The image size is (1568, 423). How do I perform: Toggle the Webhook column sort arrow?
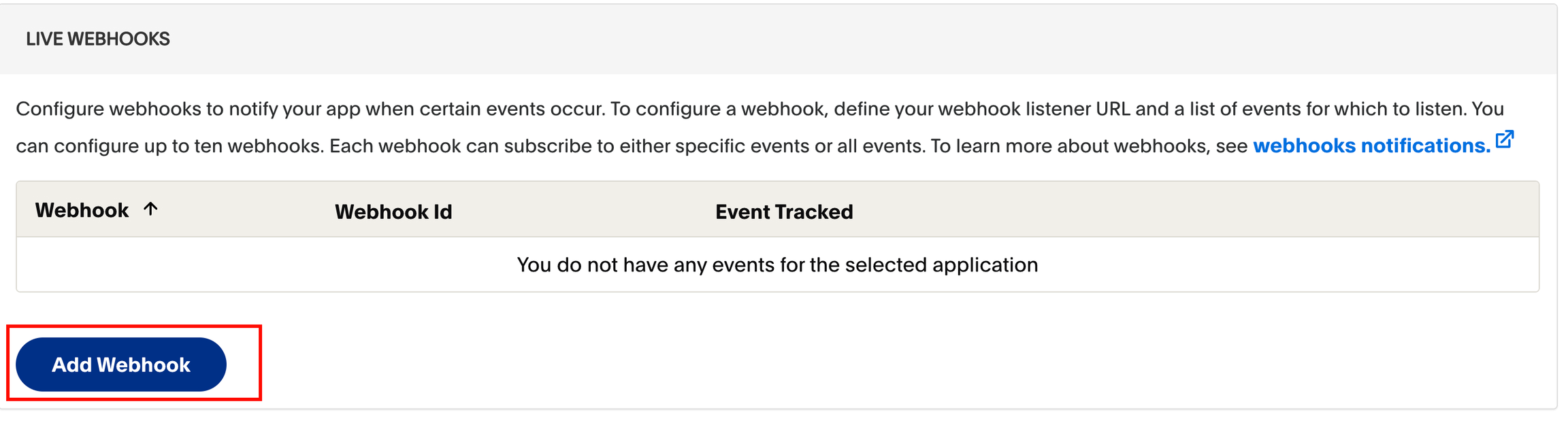click(x=150, y=209)
